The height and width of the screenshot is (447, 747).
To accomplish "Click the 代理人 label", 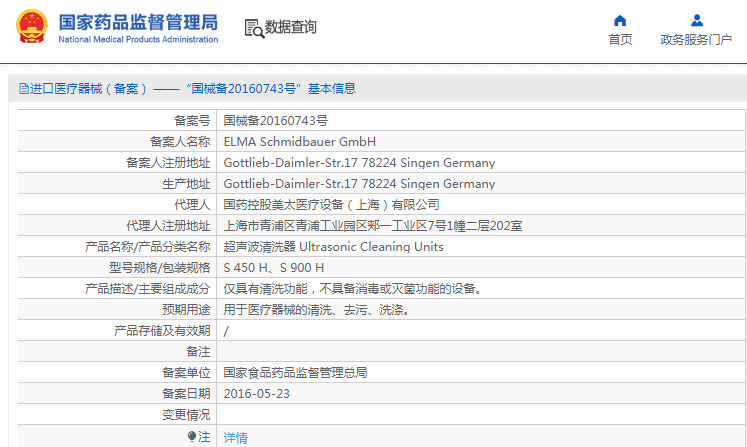I will tap(192, 204).
